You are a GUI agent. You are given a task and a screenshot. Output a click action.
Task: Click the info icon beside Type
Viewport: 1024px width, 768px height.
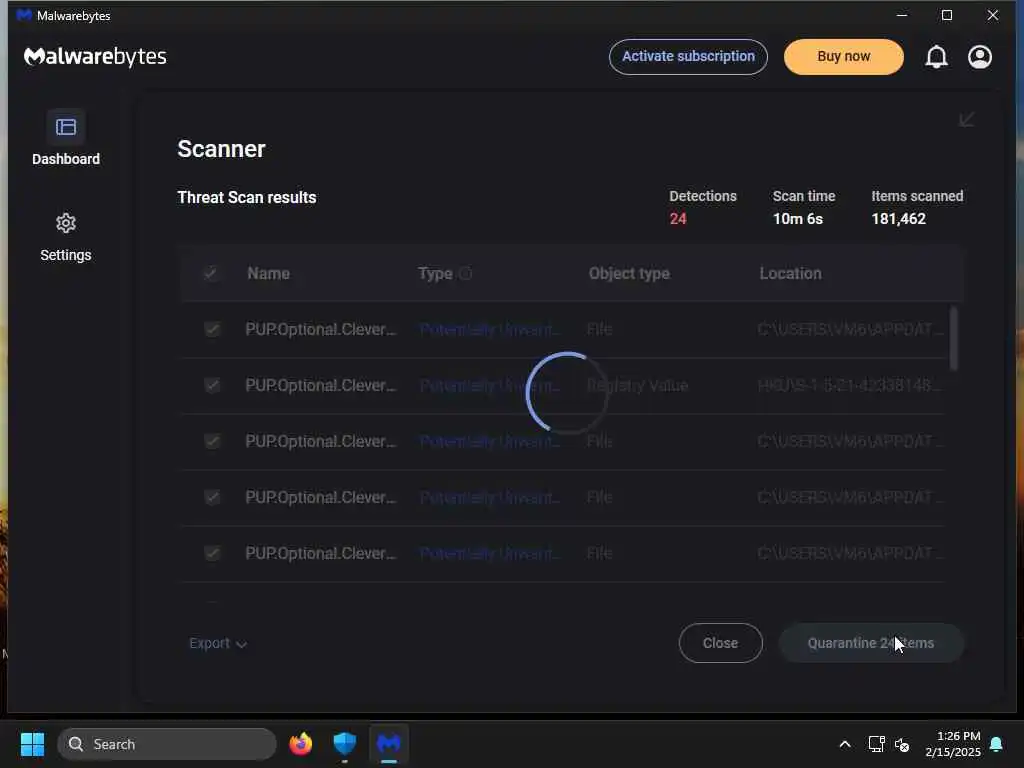(x=465, y=274)
